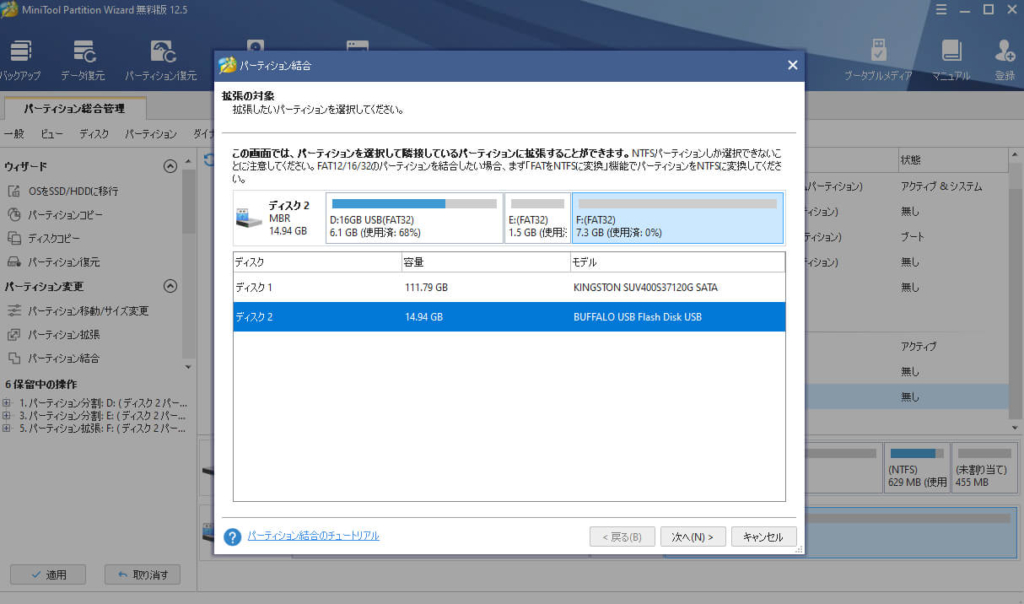The image size is (1024, 604).
Task: Click the ディスク column header
Action: 317,262
